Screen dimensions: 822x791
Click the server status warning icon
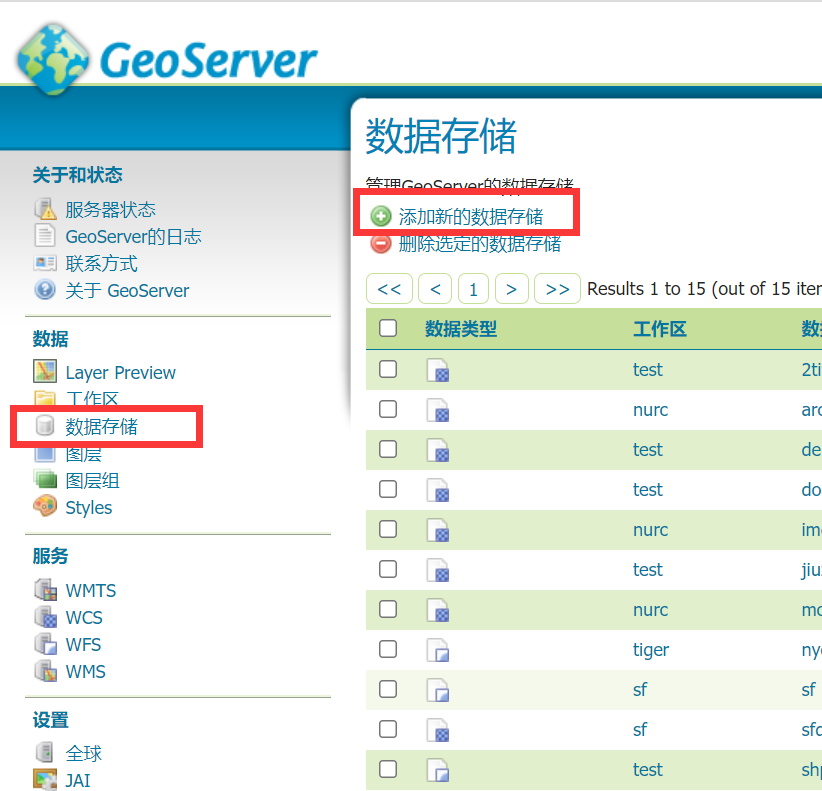coord(45,209)
